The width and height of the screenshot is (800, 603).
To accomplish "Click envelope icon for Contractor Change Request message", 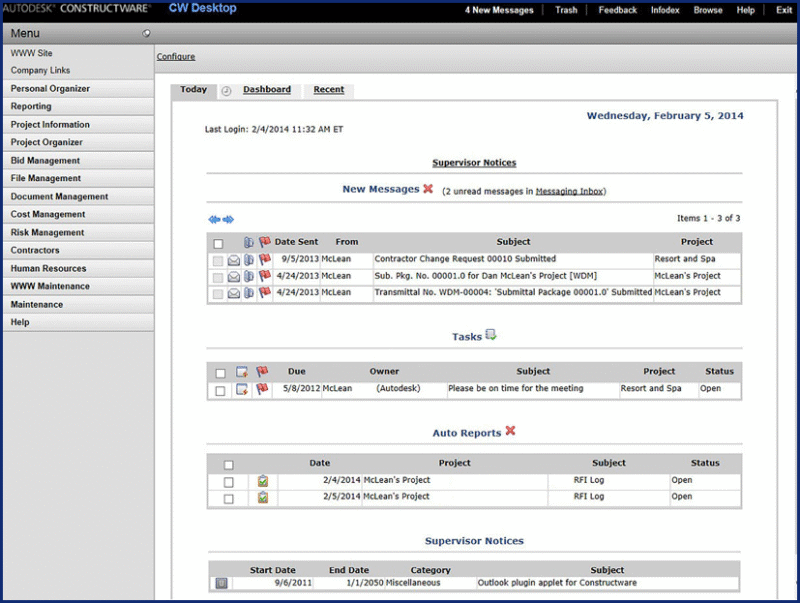I will pyautogui.click(x=233, y=259).
